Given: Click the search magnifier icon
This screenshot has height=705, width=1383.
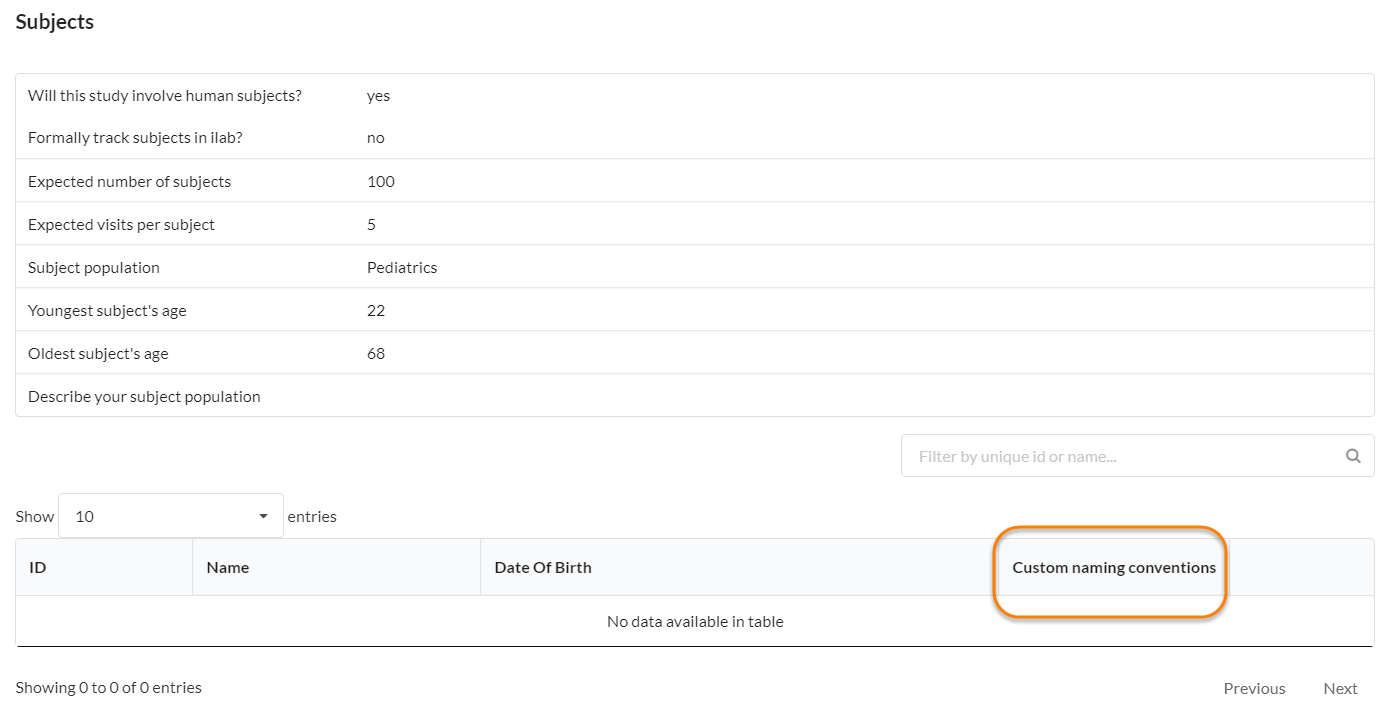Looking at the screenshot, I should (1353, 456).
